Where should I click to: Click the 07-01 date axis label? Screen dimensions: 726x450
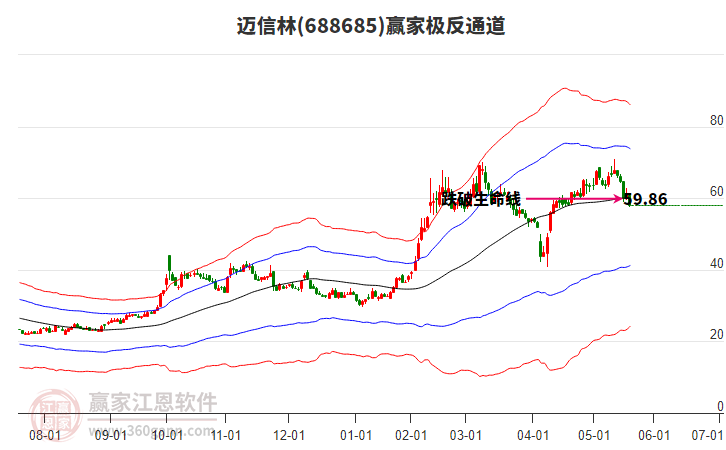(707, 435)
